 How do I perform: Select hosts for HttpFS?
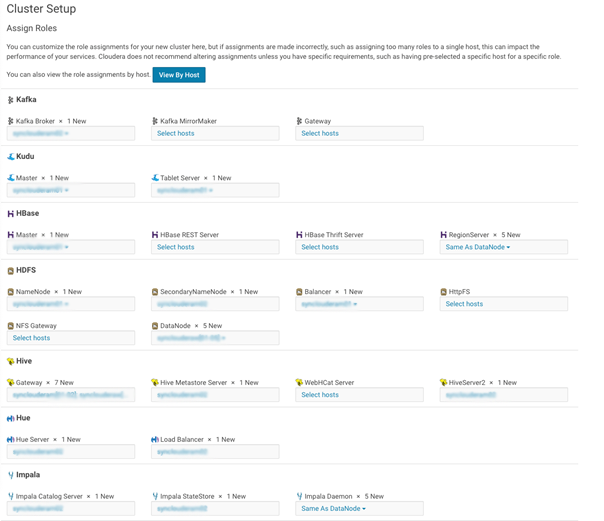coord(503,304)
